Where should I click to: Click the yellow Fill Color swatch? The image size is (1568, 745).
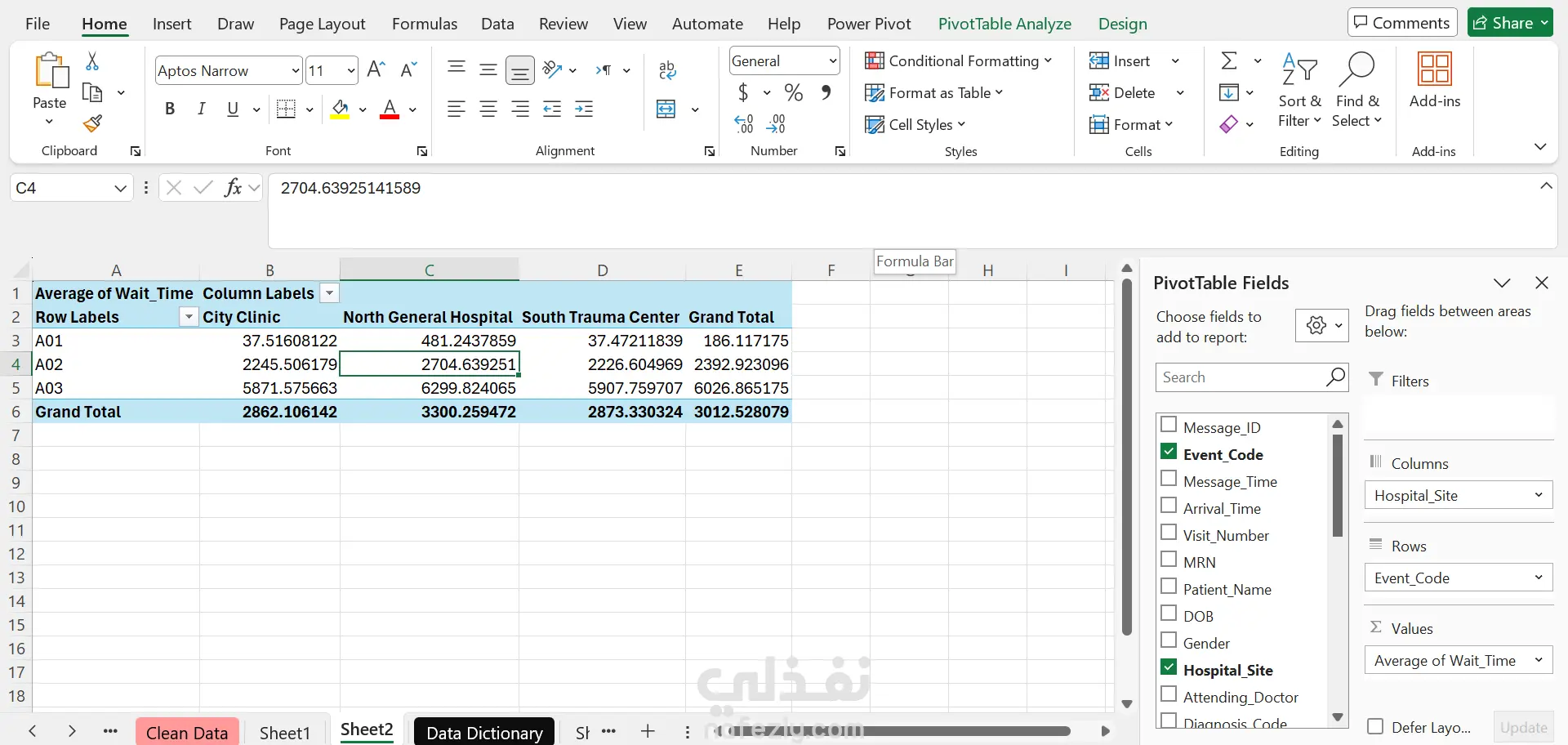(341, 109)
